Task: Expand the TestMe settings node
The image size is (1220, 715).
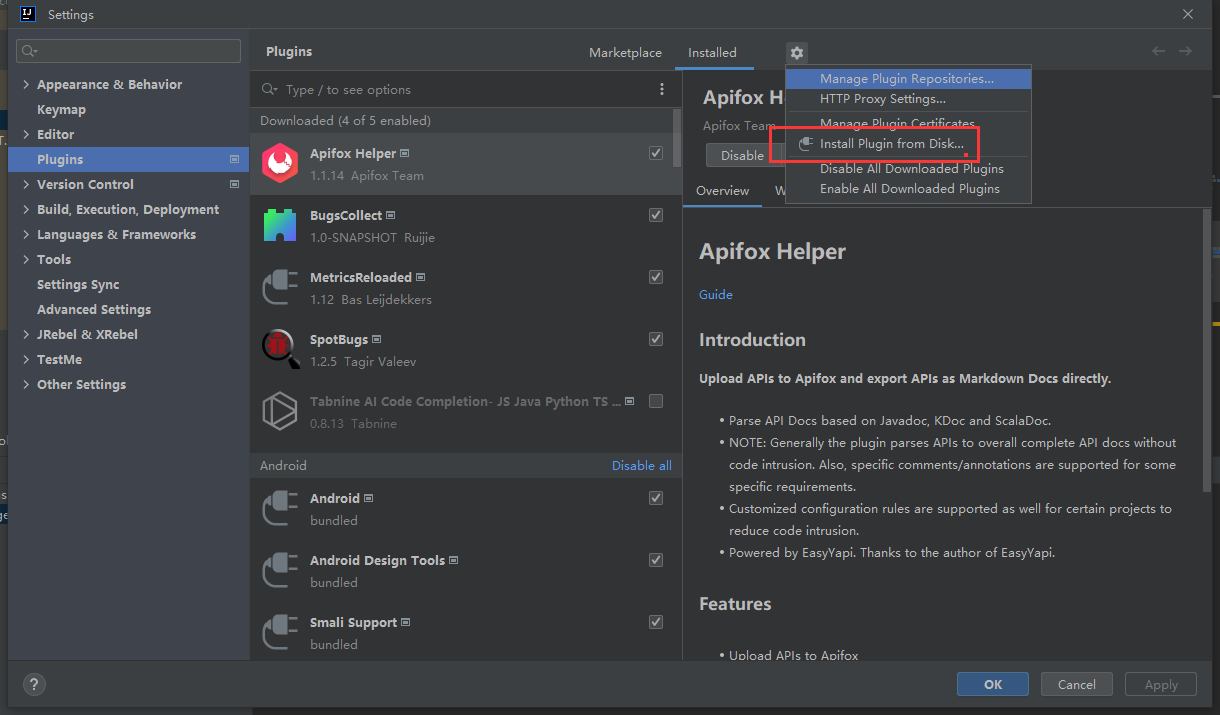Action: (26, 360)
